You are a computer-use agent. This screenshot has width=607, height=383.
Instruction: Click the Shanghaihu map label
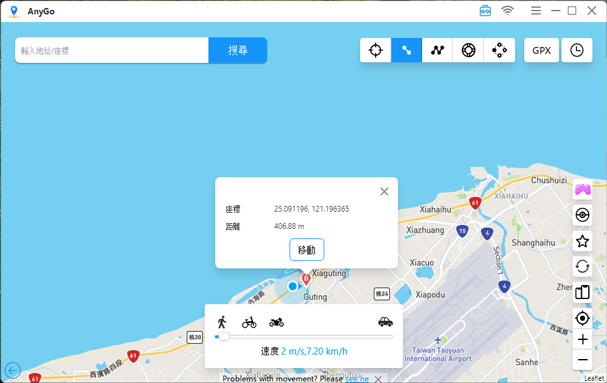tap(533, 243)
